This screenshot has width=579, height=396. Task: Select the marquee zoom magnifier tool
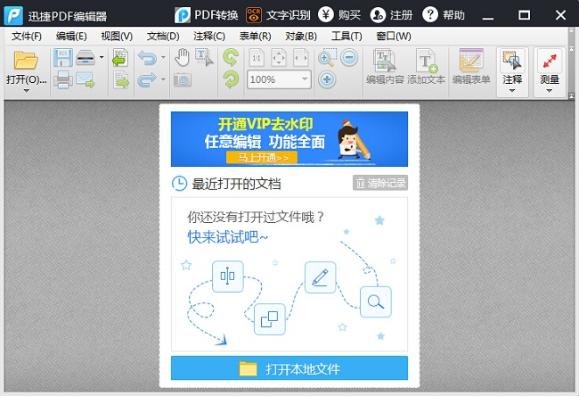pyautogui.click(x=327, y=58)
